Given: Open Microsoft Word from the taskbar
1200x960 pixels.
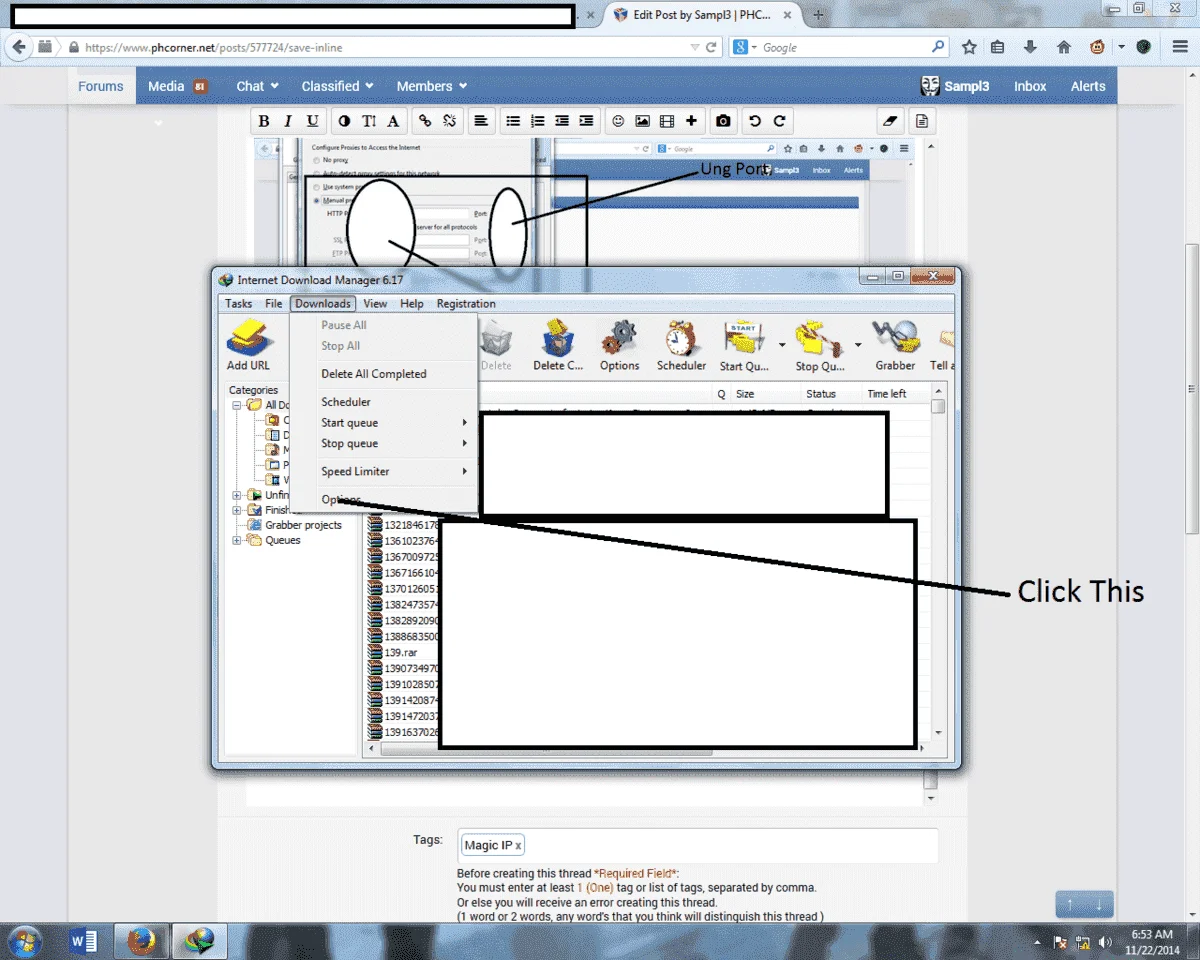Looking at the screenshot, I should click(84, 941).
